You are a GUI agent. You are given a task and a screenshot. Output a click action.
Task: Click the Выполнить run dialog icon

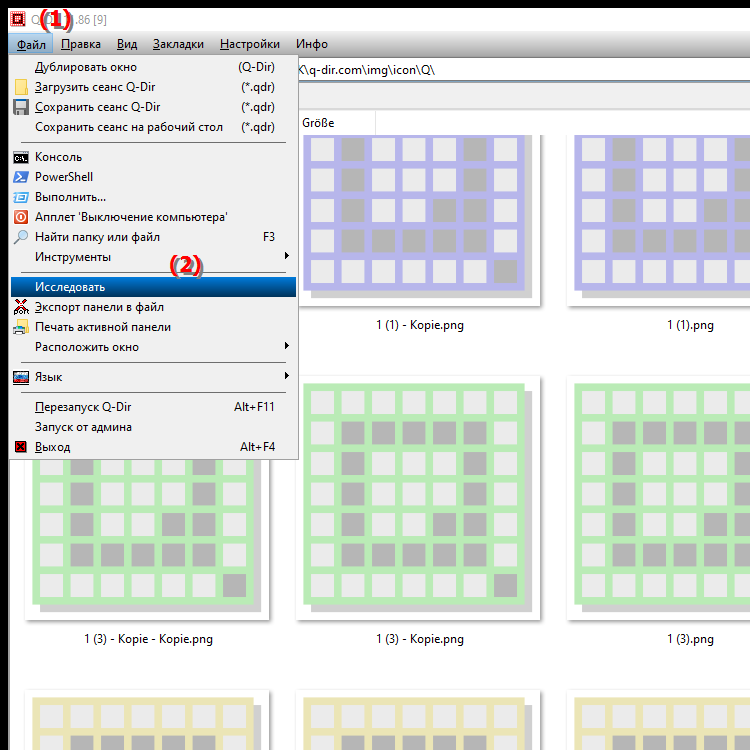pyautogui.click(x=21, y=197)
